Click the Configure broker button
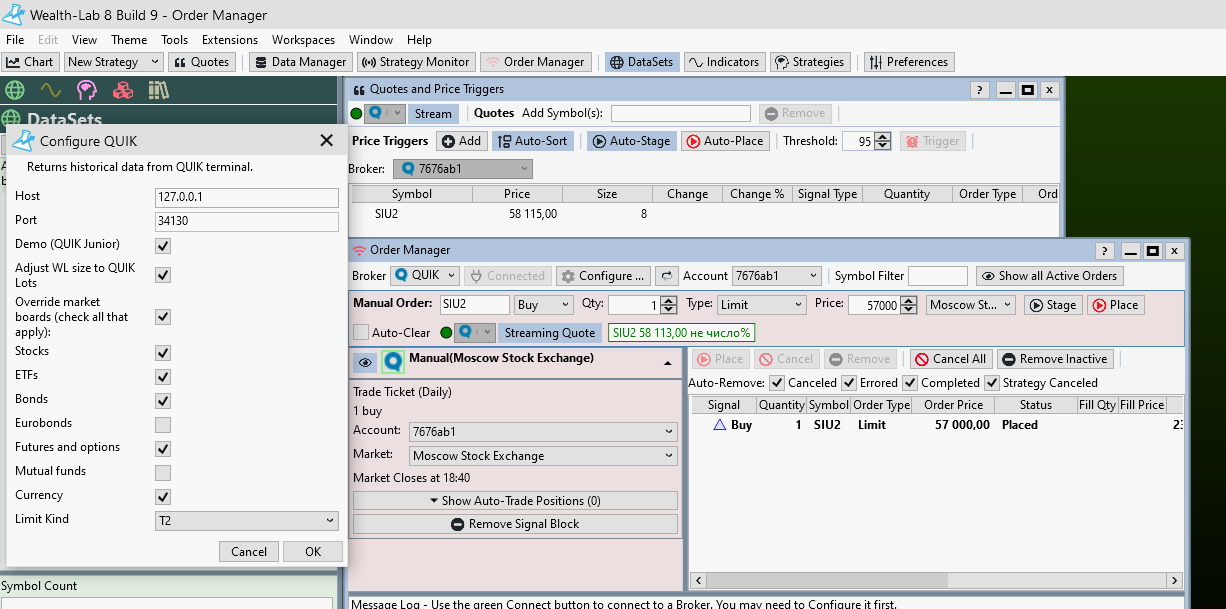1226x609 pixels. (604, 276)
